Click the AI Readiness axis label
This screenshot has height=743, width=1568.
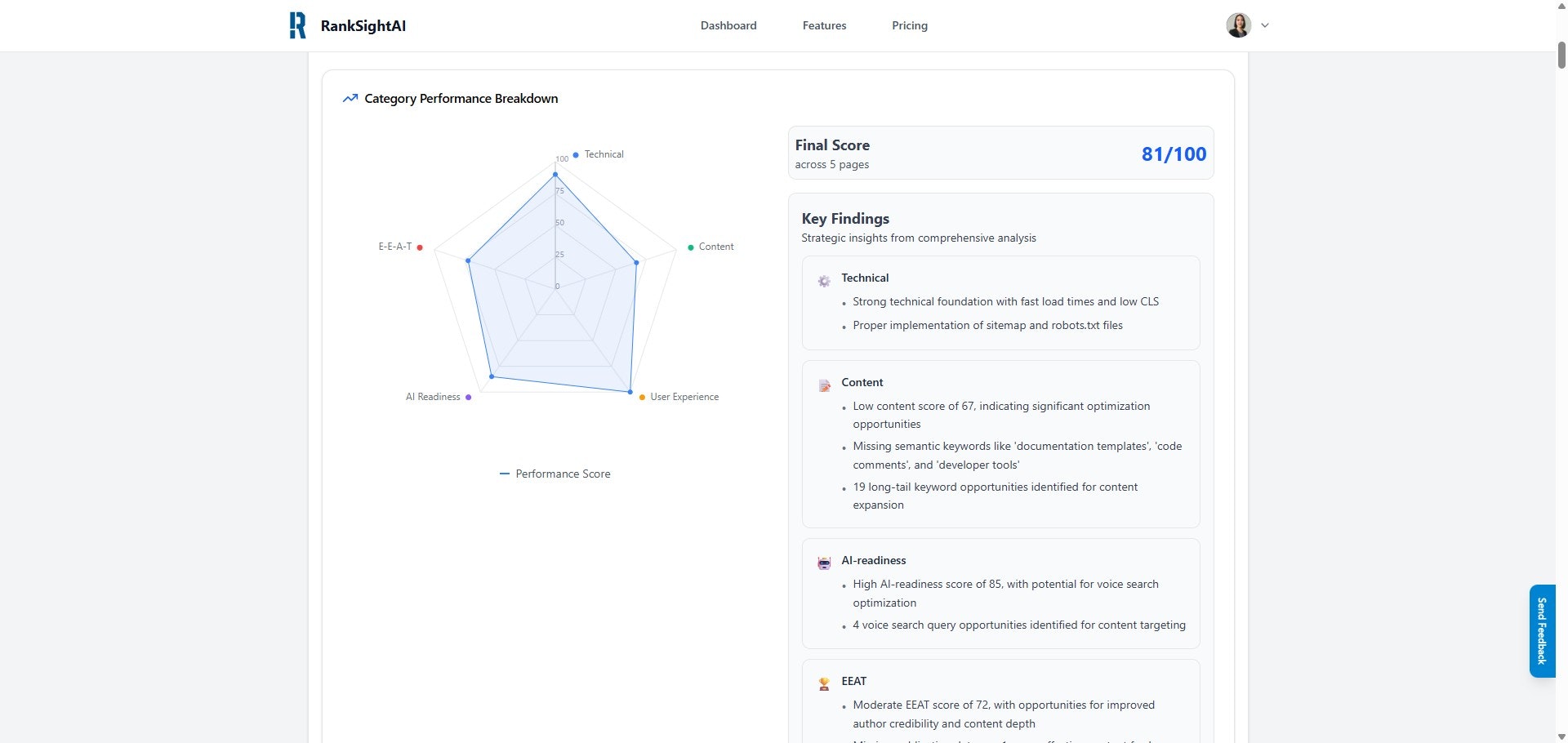[433, 397]
